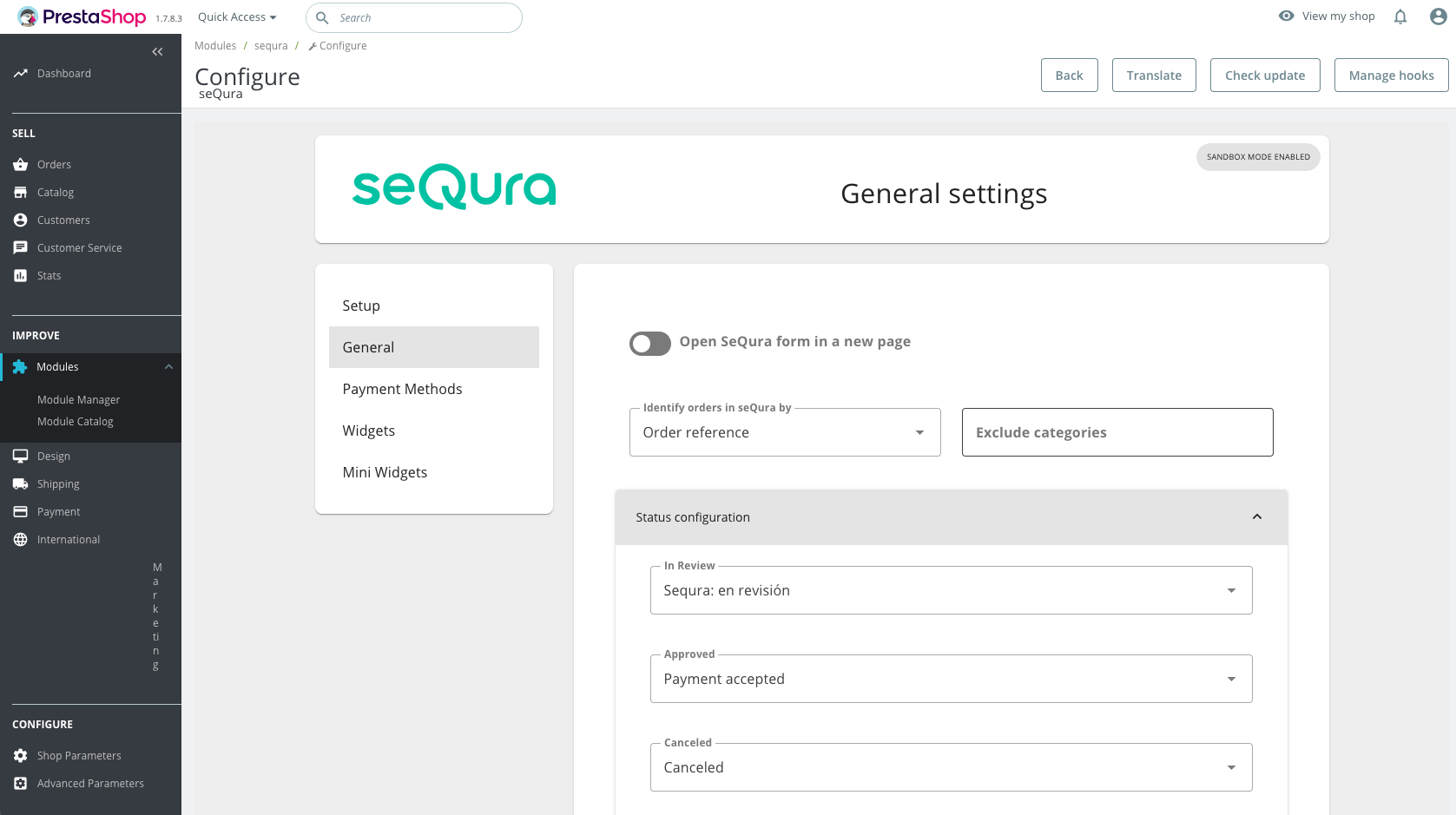Click the Dashboard trend icon
1456x815 pixels.
21,74
